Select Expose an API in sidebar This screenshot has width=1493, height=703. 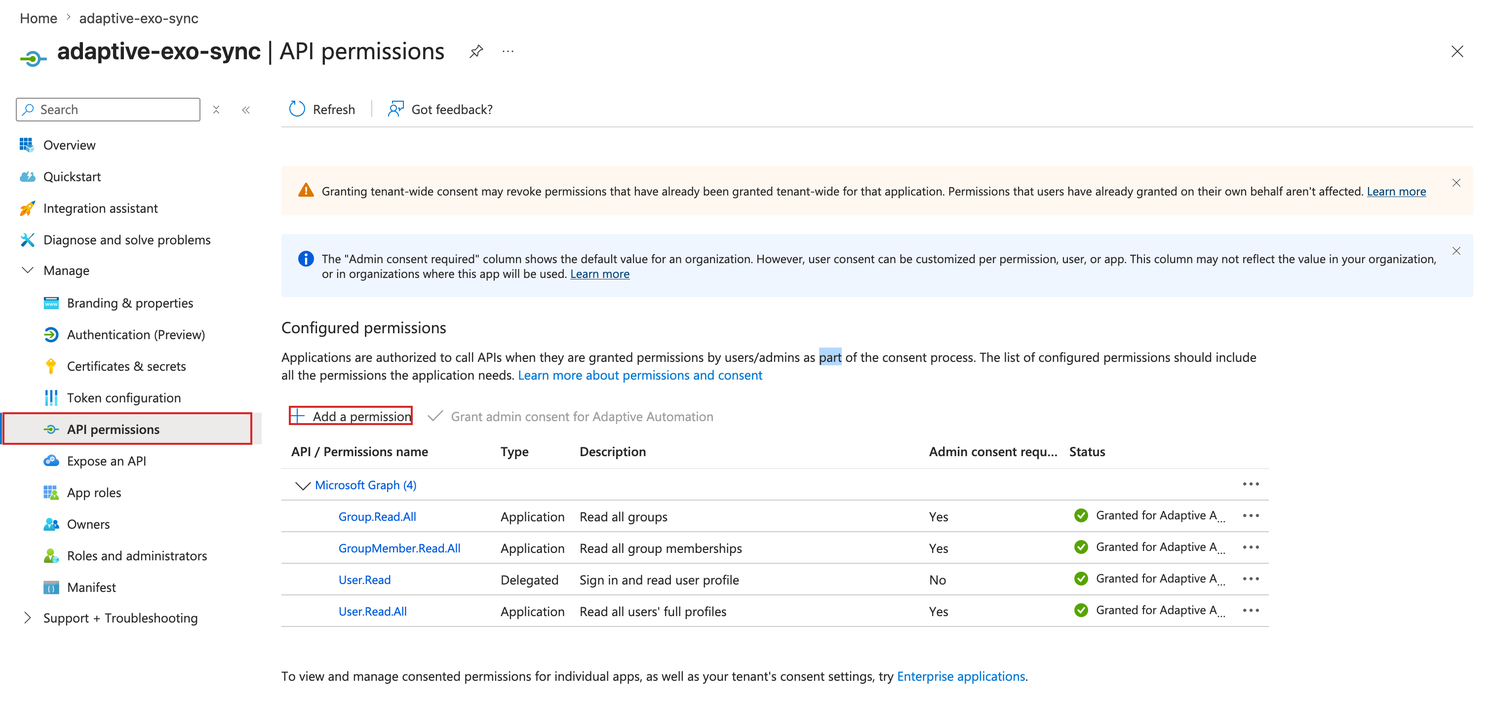click(x=106, y=461)
